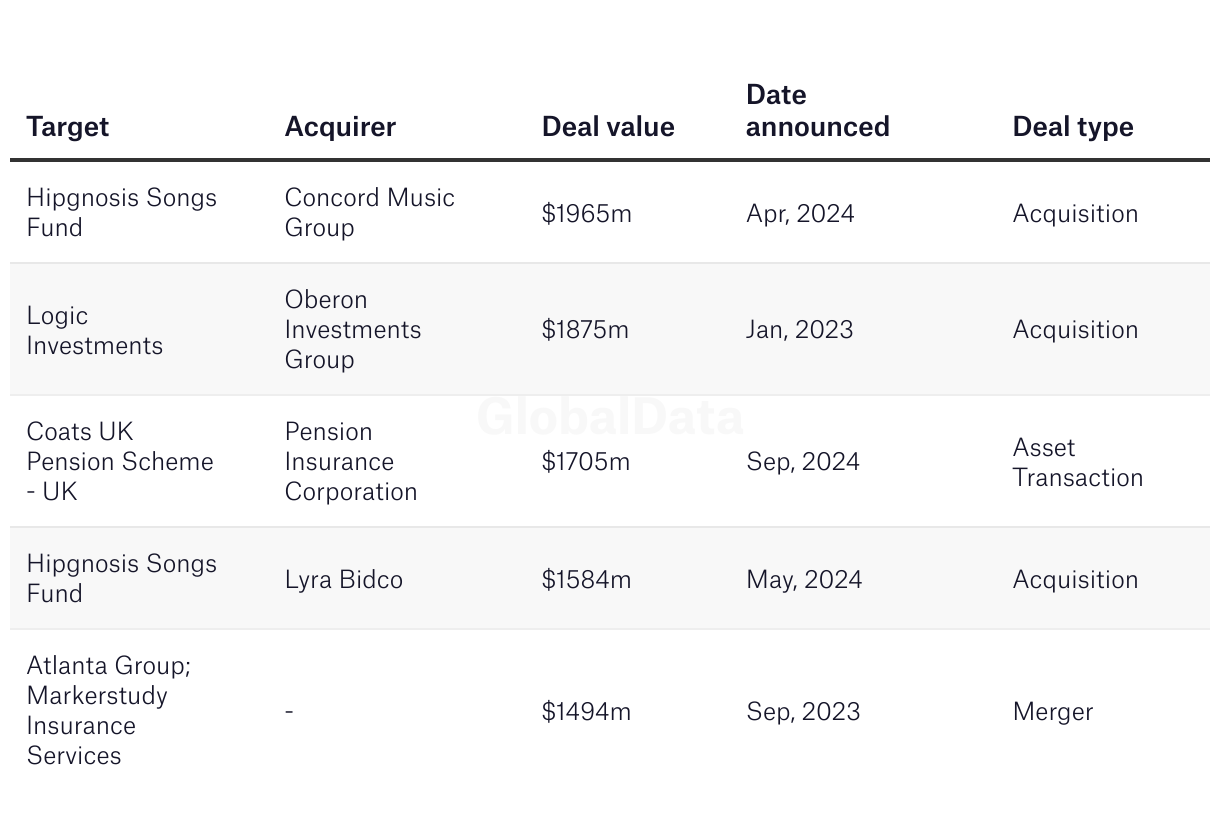The width and height of the screenshot is (1220, 832).
Task: Click the Jan, 2023 date cell
Action: tap(800, 330)
